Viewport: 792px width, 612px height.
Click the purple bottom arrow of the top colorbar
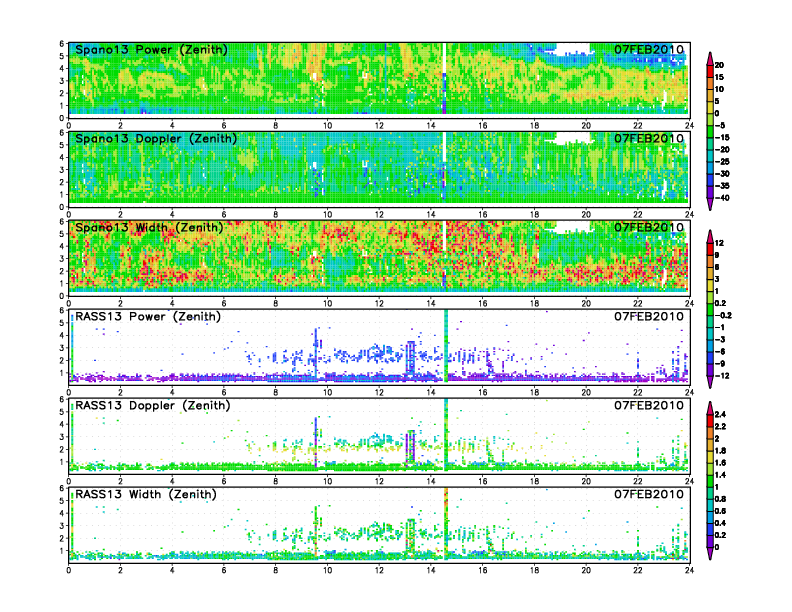tap(710, 204)
